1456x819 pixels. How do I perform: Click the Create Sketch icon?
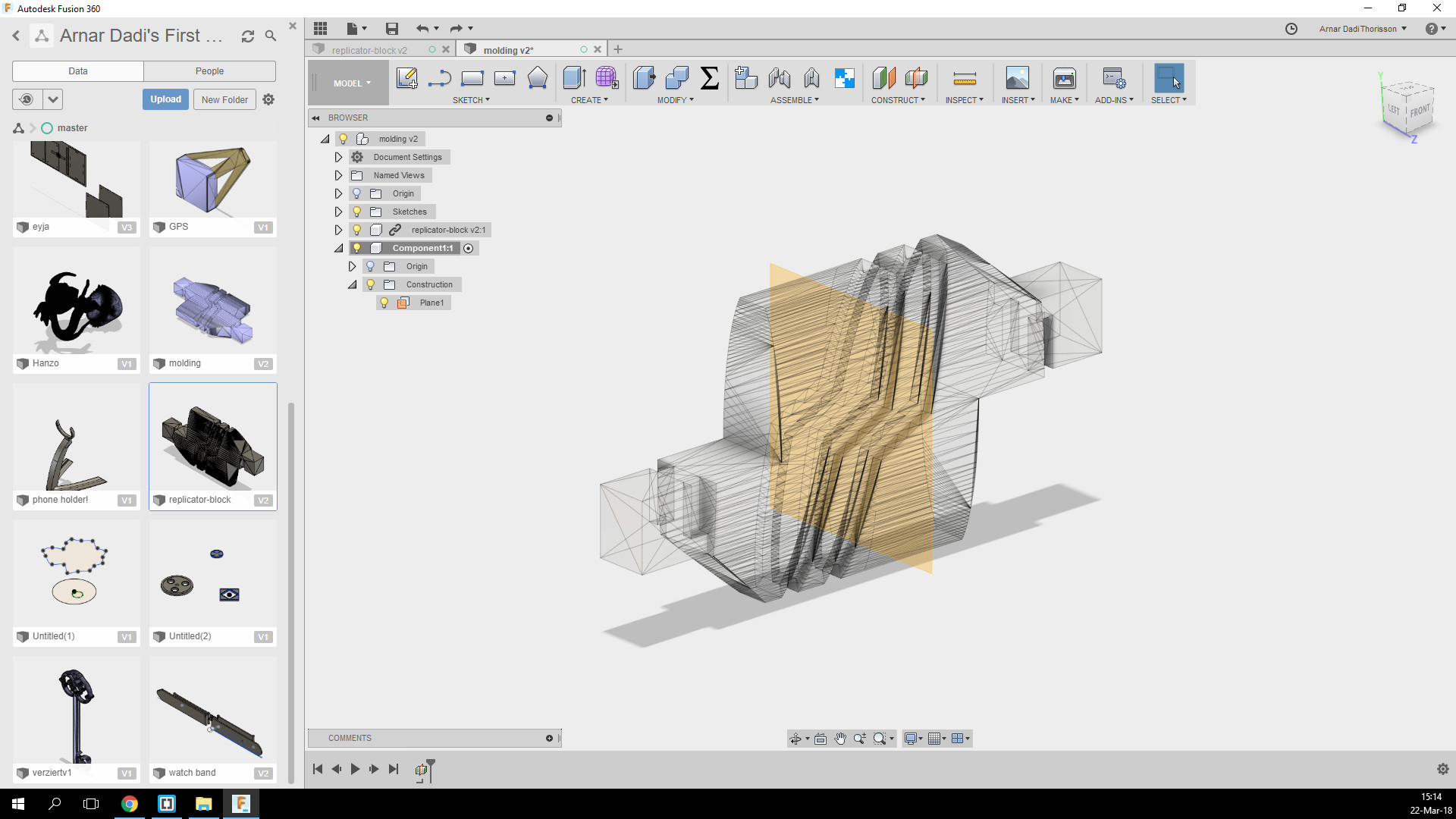406,78
